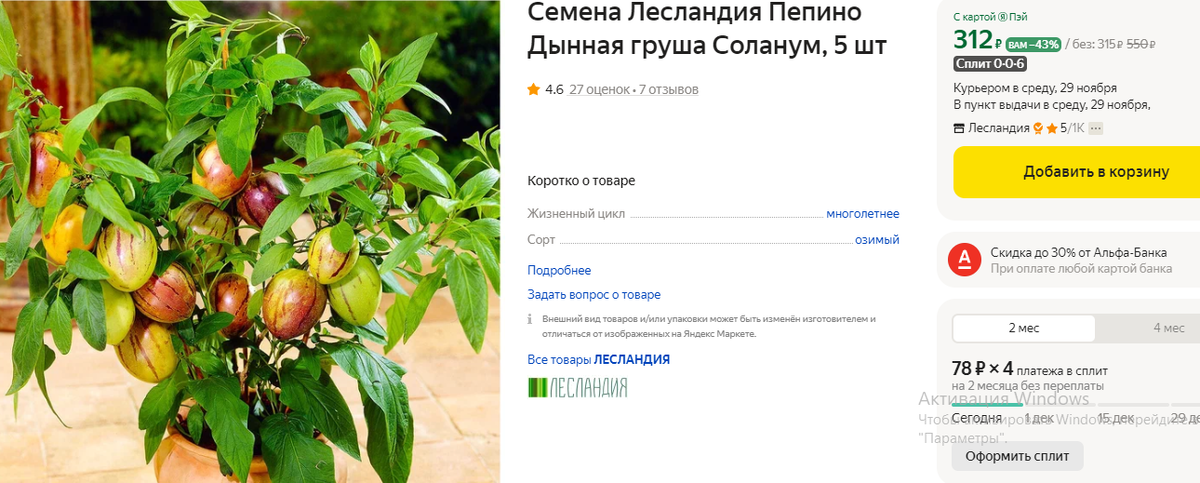This screenshot has width=1200, height=483.
Task: Click the shop icon before Лесландия seller
Action: pyautogui.click(x=959, y=128)
